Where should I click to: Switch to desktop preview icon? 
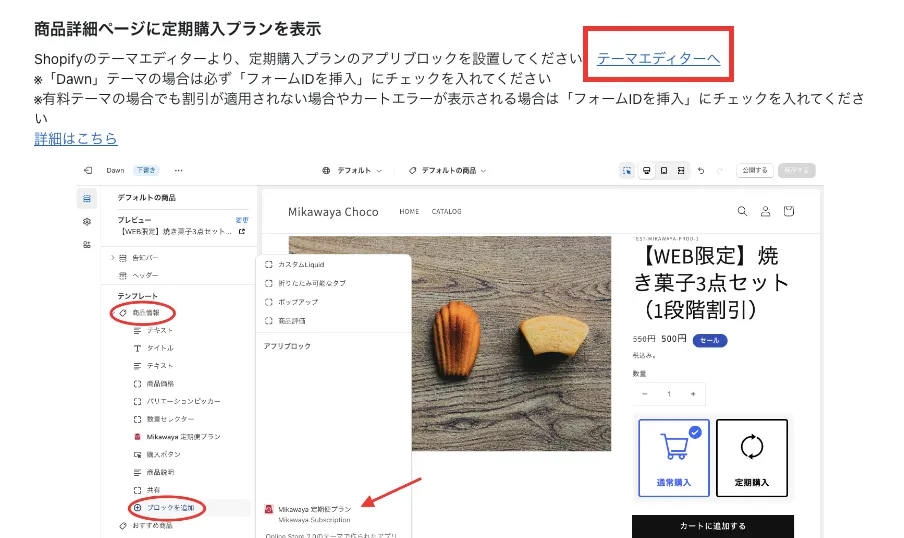[646, 171]
